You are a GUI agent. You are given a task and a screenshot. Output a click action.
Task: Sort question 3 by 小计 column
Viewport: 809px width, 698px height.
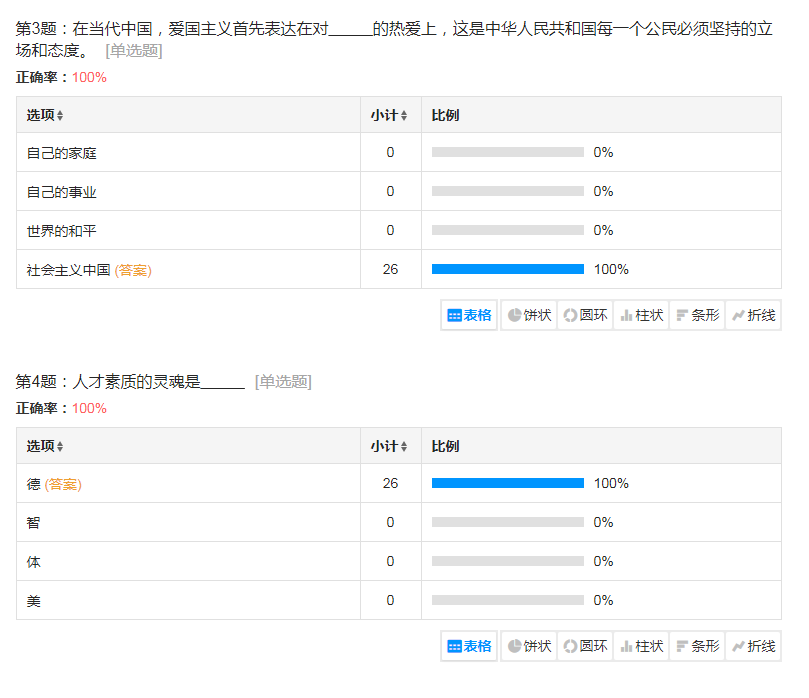click(x=389, y=115)
